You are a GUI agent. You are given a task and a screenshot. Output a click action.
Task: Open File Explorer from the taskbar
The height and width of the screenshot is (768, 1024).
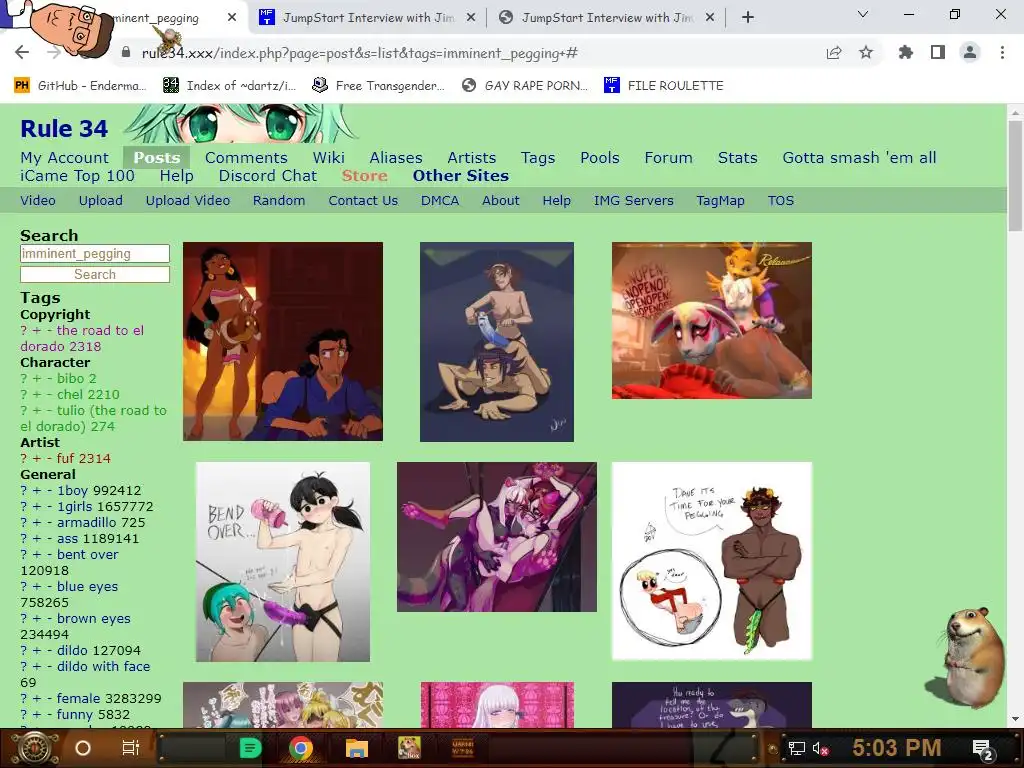tap(357, 748)
